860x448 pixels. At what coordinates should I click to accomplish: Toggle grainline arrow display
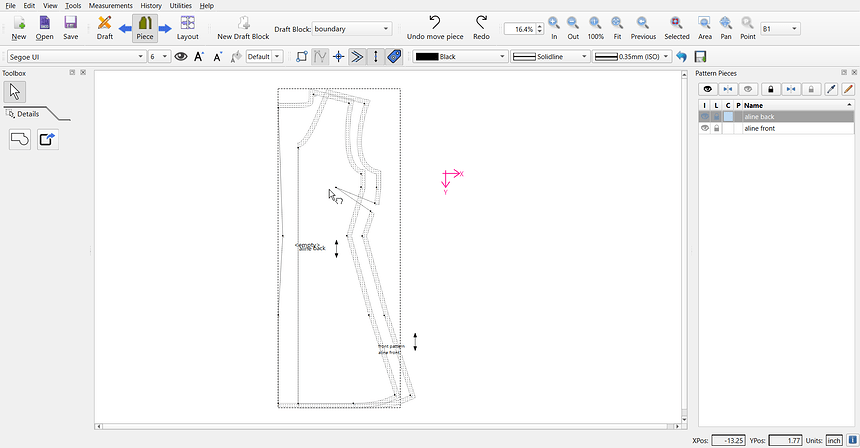click(376, 56)
